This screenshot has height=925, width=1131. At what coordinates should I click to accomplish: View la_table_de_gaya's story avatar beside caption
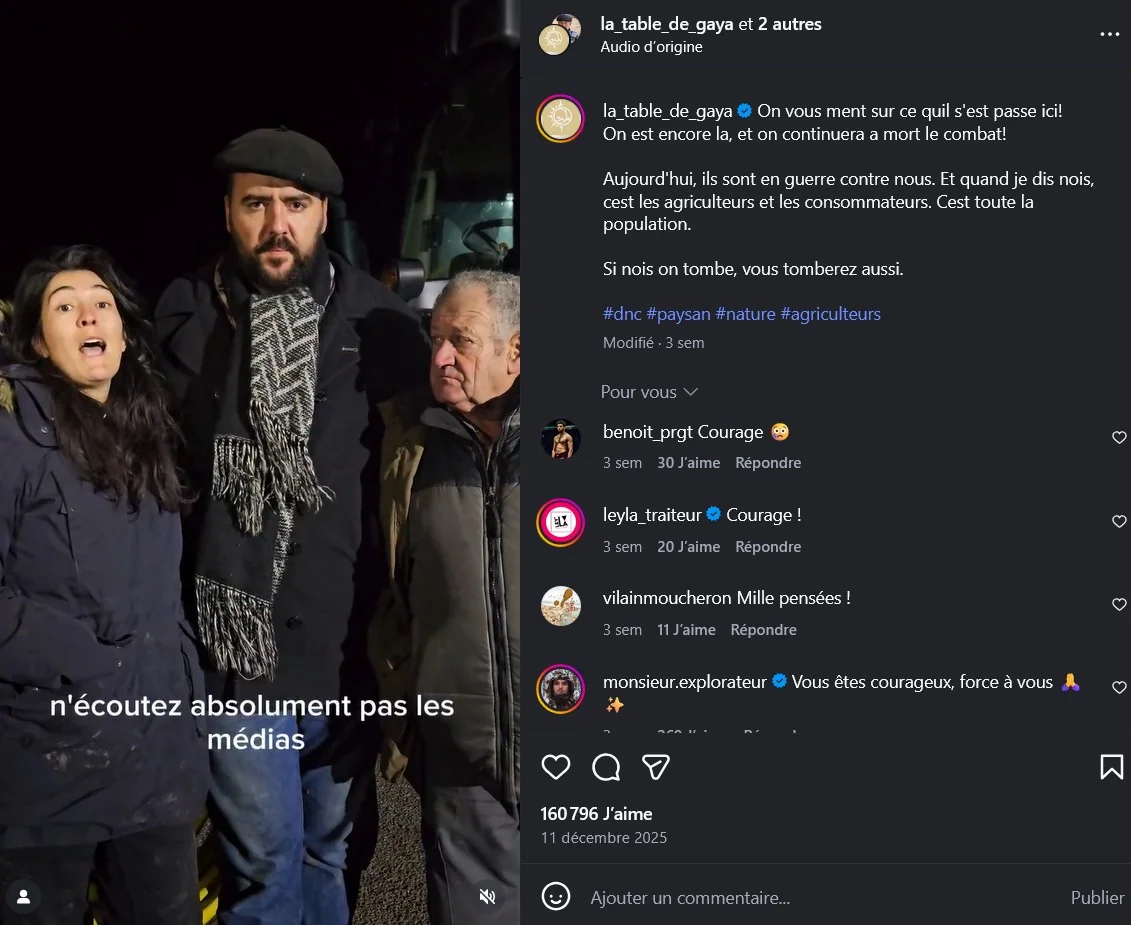pos(561,120)
